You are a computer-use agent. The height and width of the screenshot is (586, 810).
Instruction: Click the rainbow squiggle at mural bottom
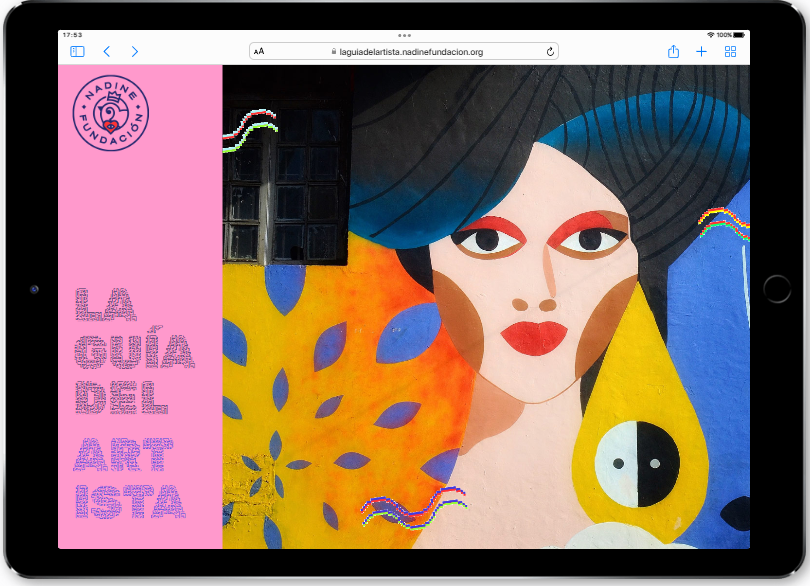point(413,507)
